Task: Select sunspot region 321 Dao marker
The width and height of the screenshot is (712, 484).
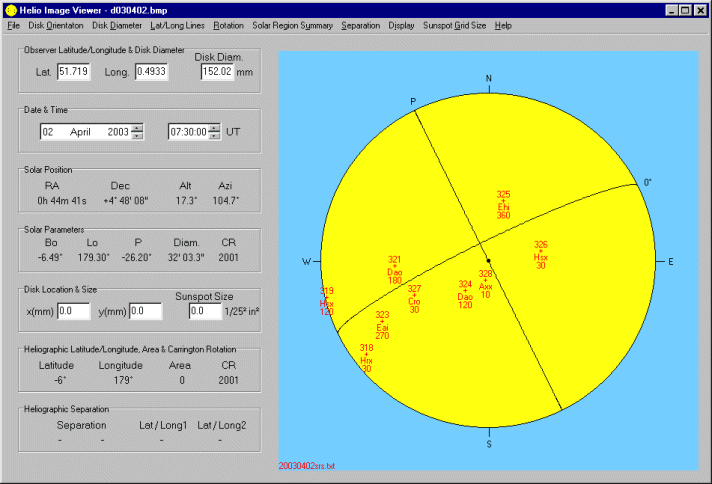Action: (x=394, y=269)
